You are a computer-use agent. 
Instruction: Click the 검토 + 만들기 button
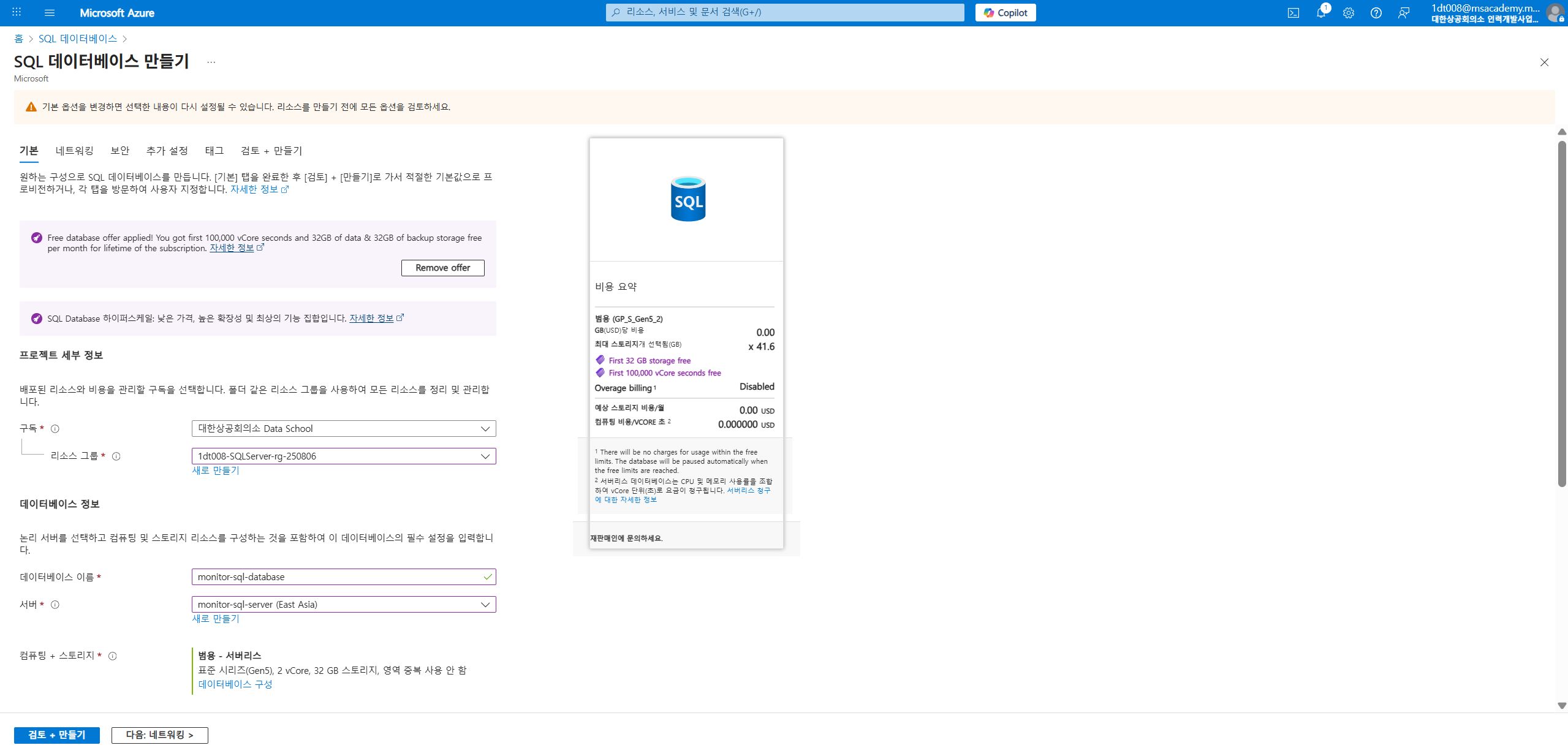tap(57, 735)
